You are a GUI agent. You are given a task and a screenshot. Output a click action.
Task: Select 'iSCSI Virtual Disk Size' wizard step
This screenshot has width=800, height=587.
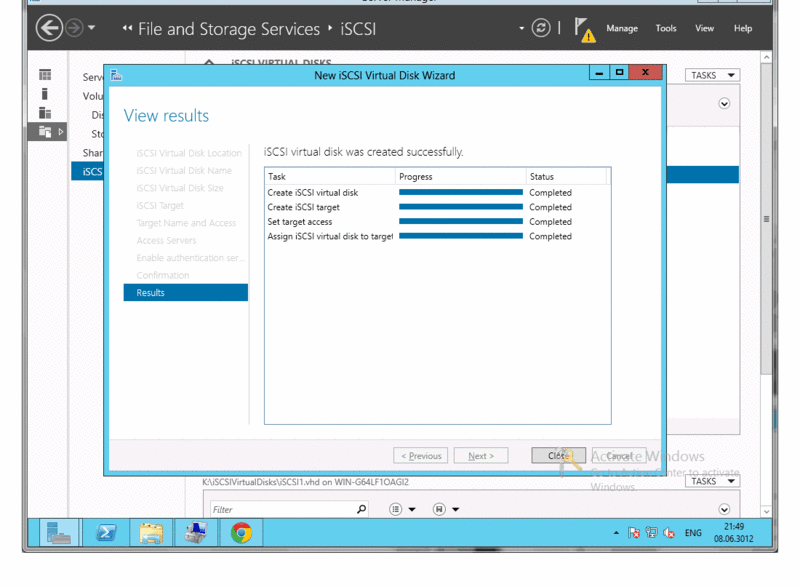(x=180, y=188)
